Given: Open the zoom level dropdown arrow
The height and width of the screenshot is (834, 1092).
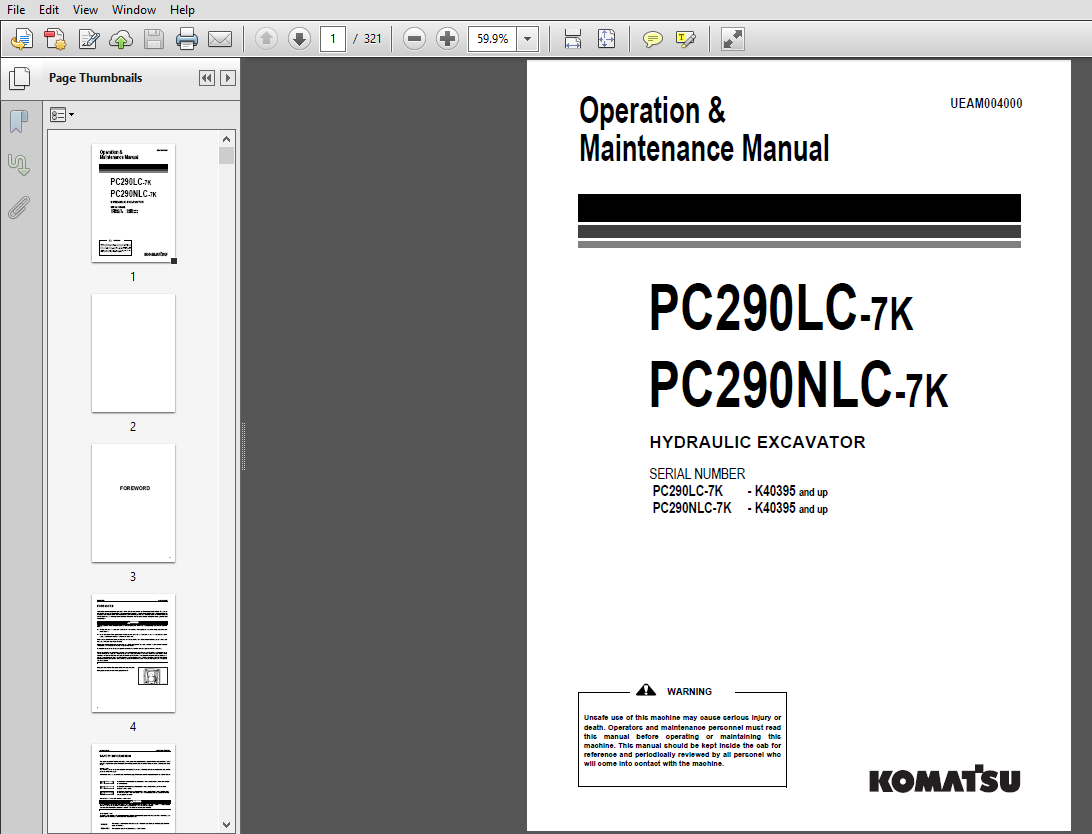Looking at the screenshot, I should coord(528,39).
